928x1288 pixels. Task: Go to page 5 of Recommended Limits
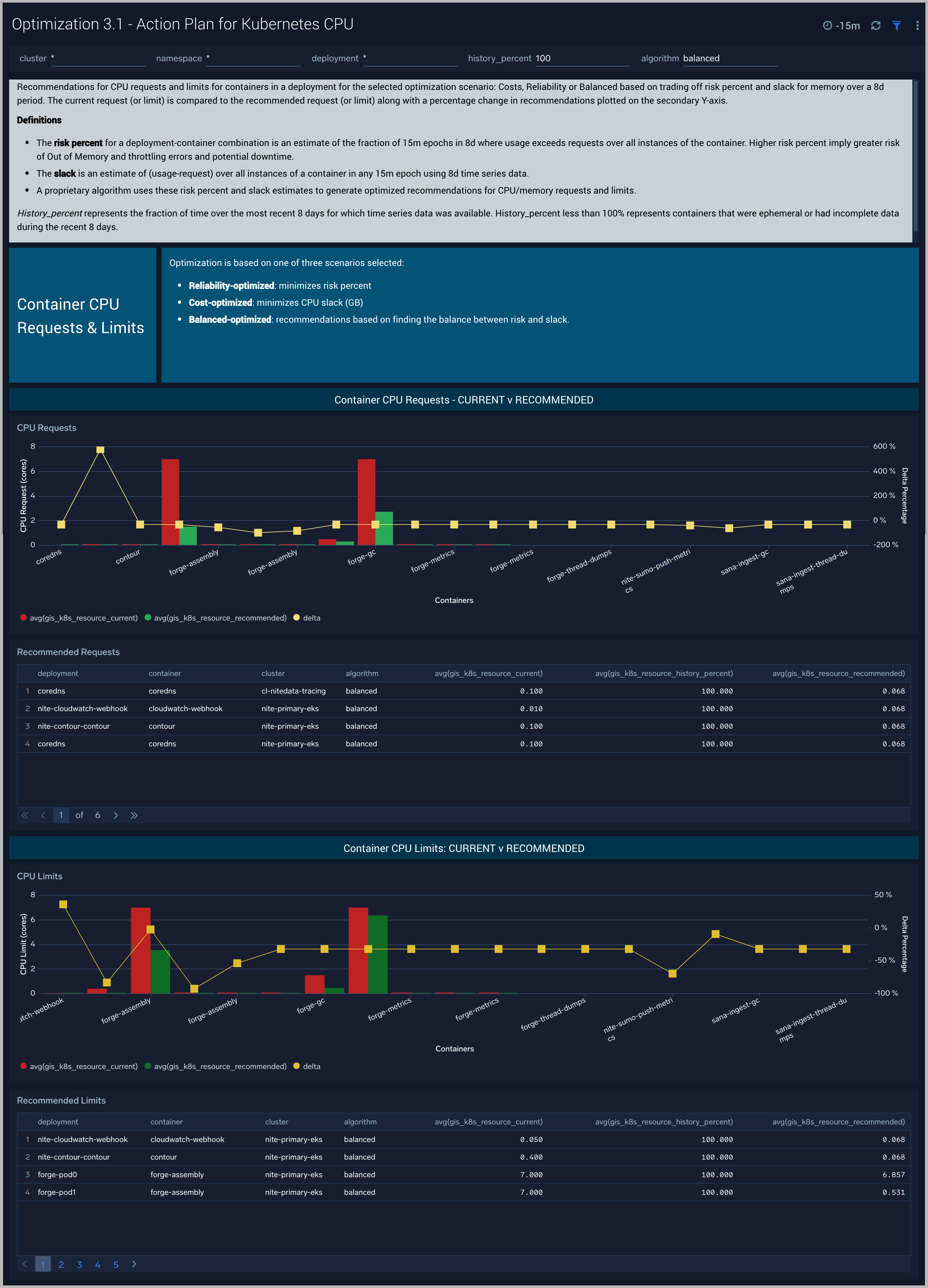[x=116, y=1264]
